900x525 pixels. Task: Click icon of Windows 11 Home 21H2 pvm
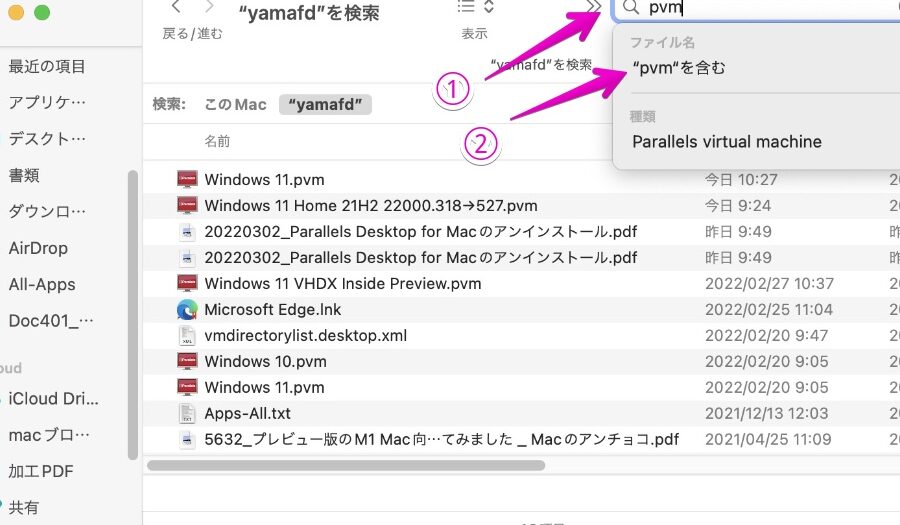coord(187,205)
